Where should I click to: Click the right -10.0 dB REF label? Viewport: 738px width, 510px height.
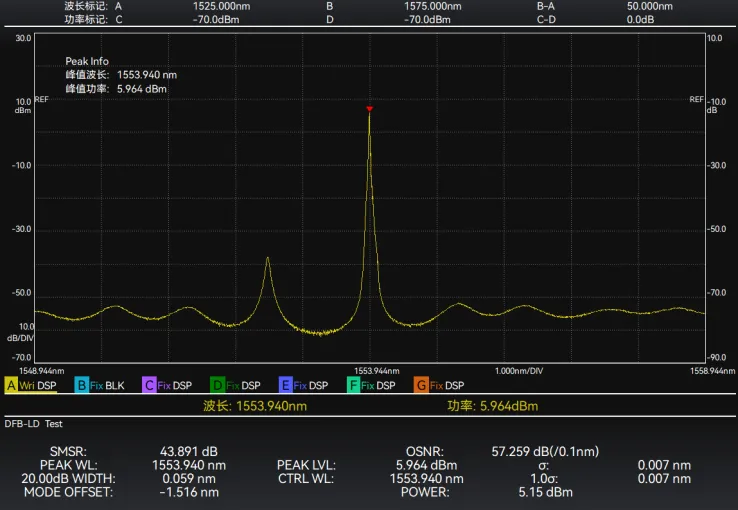(x=718, y=105)
